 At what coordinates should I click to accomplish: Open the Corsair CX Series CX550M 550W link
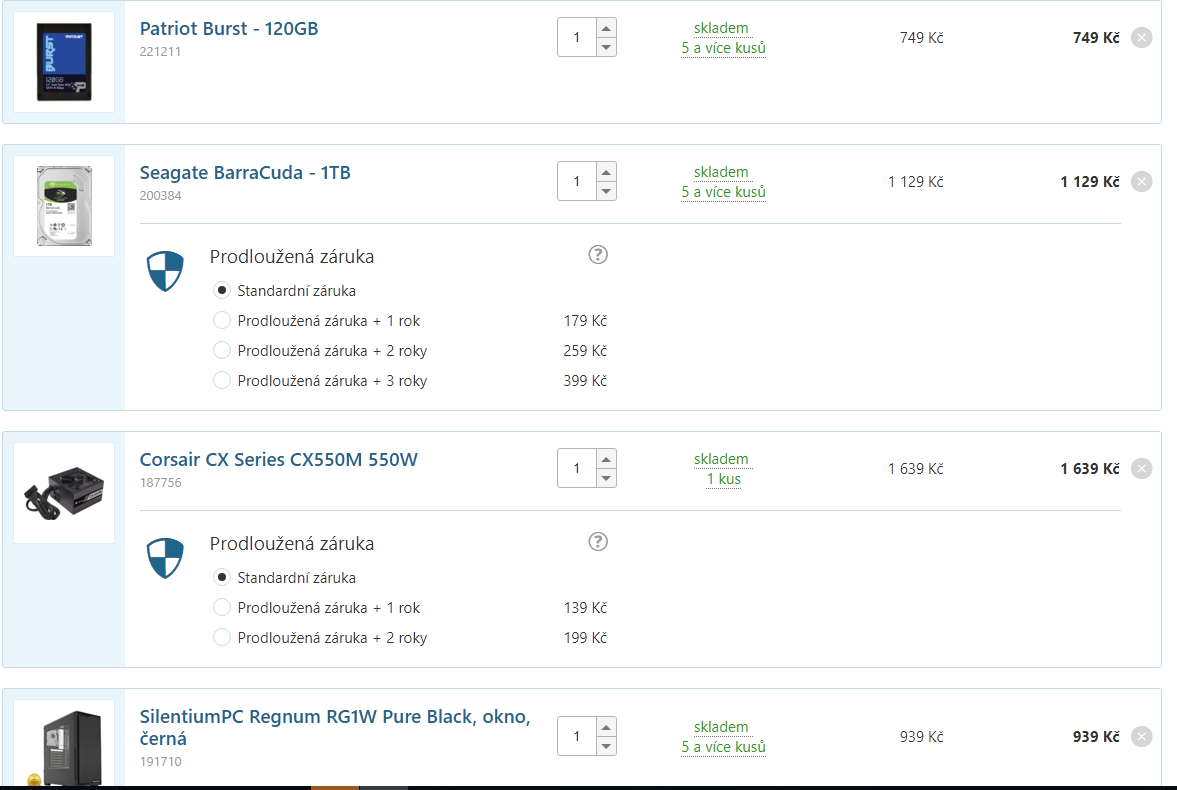(278, 460)
